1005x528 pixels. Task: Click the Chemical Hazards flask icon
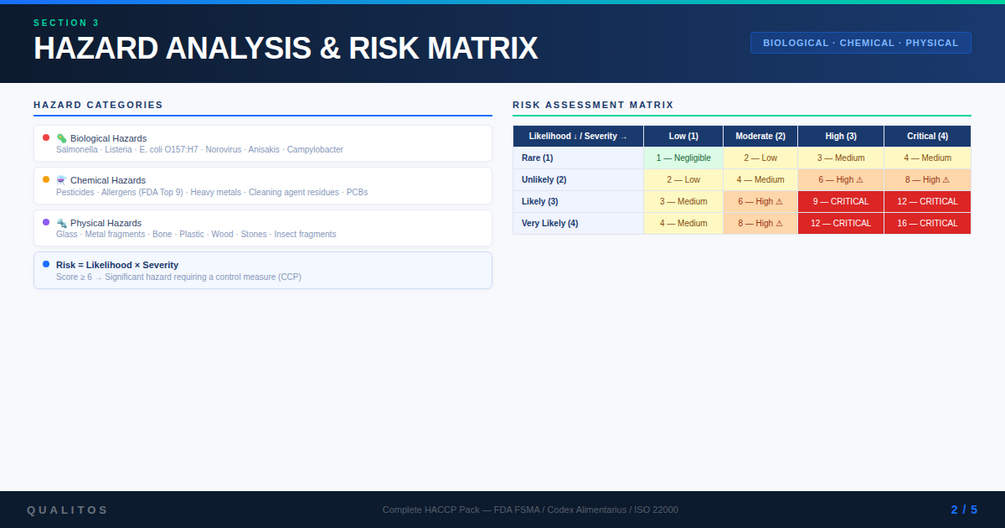click(x=62, y=181)
